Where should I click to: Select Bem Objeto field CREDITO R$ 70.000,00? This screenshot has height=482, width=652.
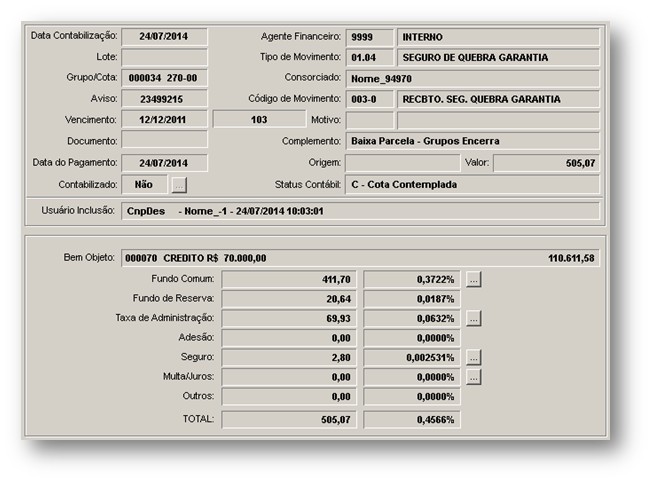click(x=361, y=258)
